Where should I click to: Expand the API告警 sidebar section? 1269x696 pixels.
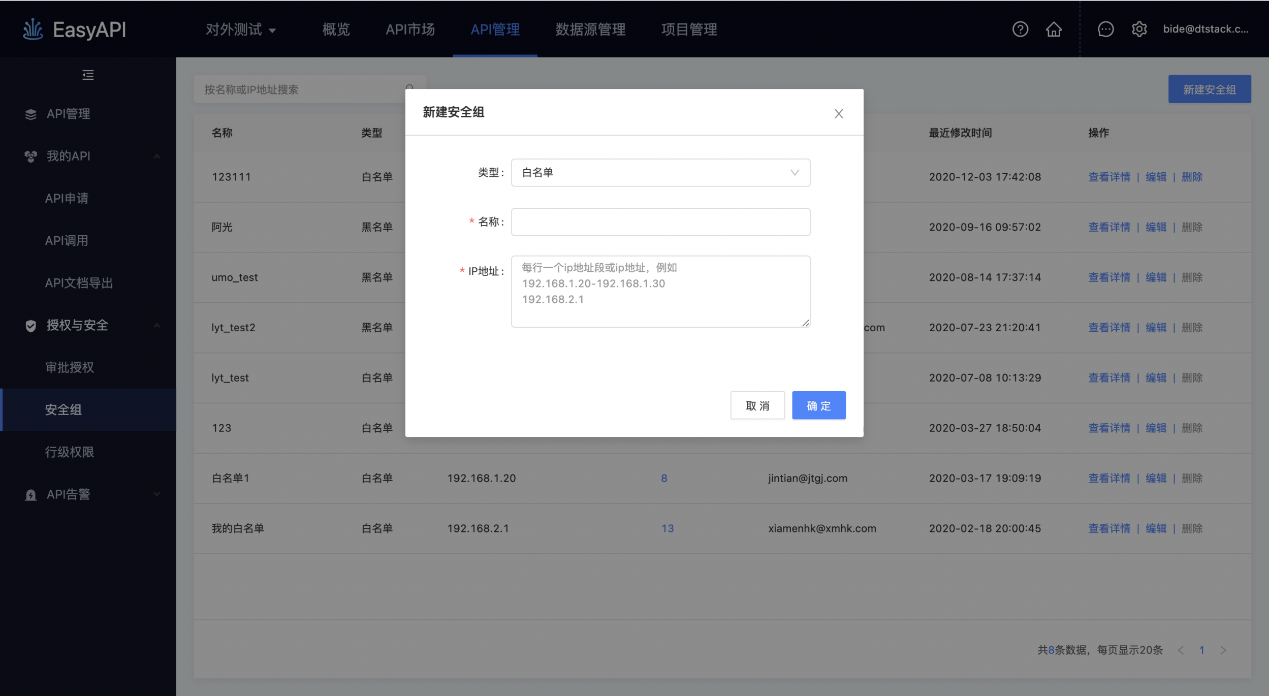coord(157,494)
